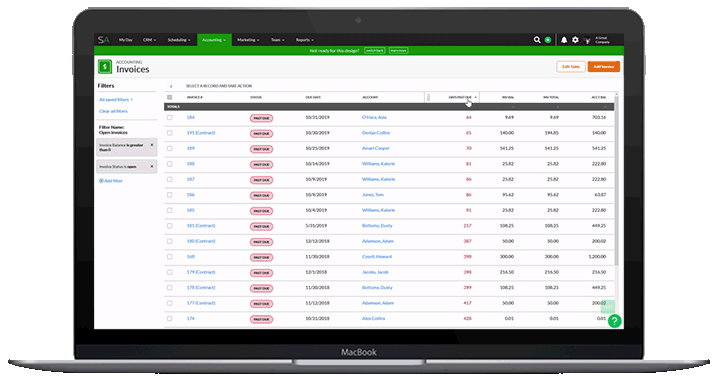Check the box for invoice 184
The image size is (720, 376).
click(169, 118)
